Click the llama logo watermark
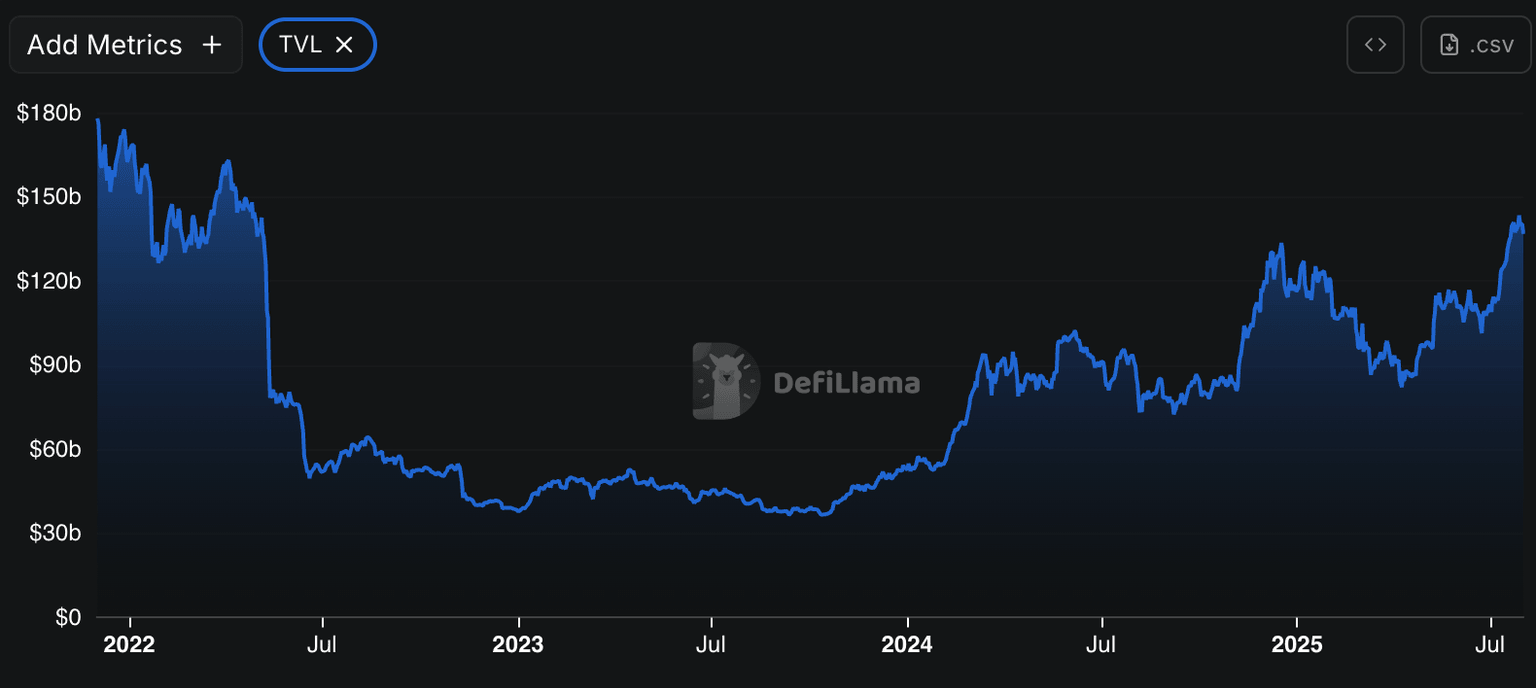The height and width of the screenshot is (688, 1536). (x=725, y=381)
